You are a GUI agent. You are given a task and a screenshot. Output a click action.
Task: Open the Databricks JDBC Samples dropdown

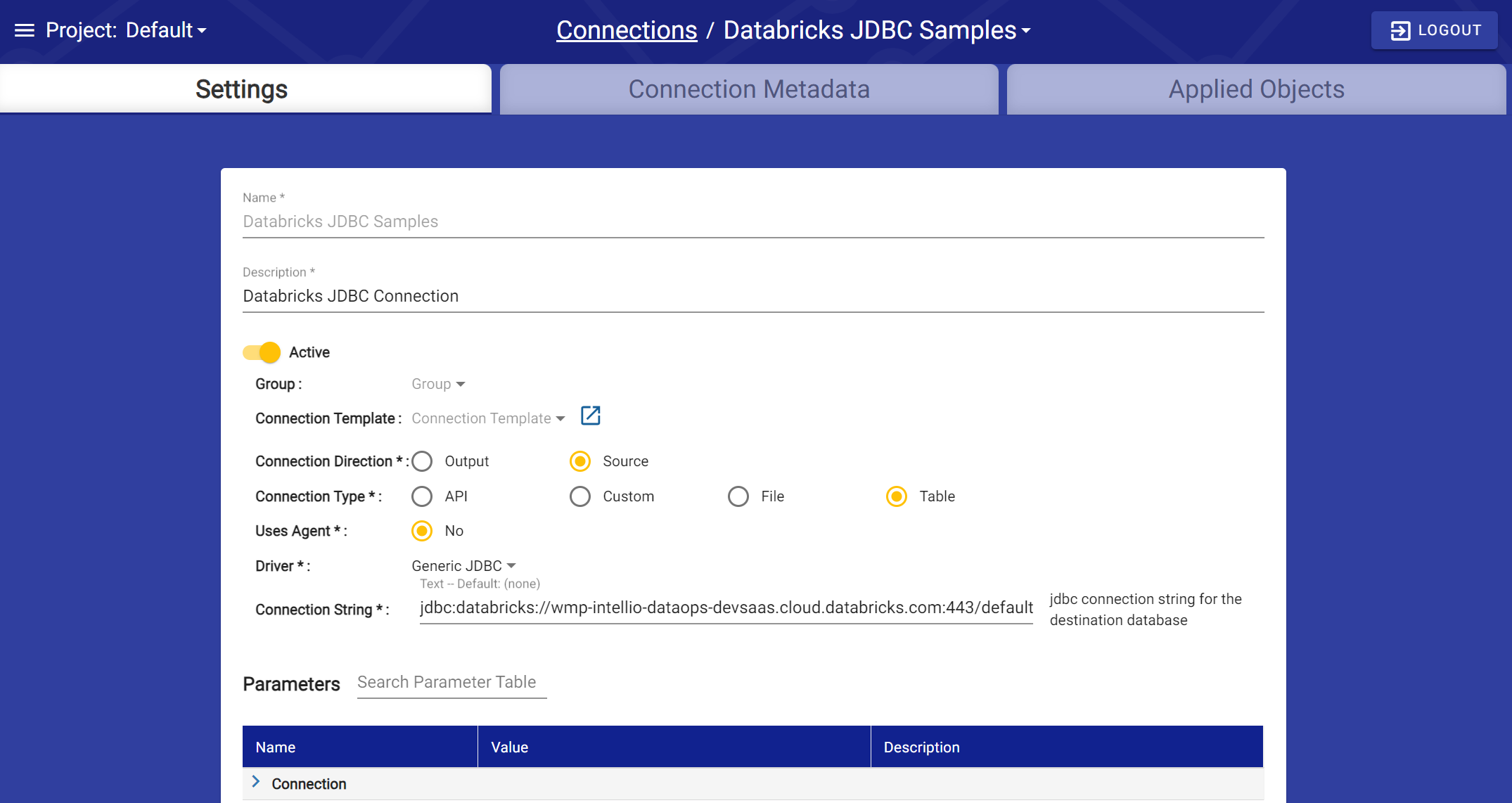coord(1026,30)
